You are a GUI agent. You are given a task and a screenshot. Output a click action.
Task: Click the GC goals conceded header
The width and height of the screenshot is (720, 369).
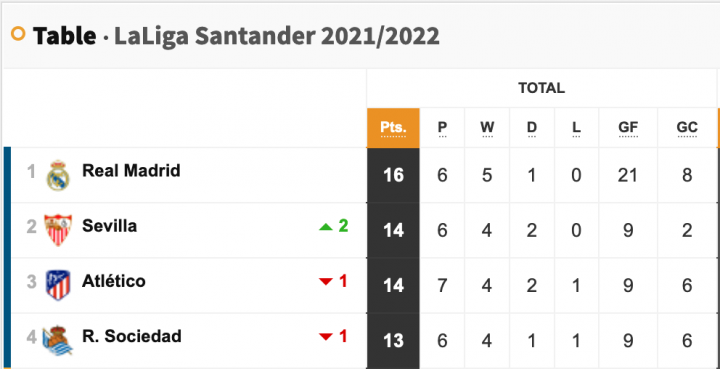[687, 128]
